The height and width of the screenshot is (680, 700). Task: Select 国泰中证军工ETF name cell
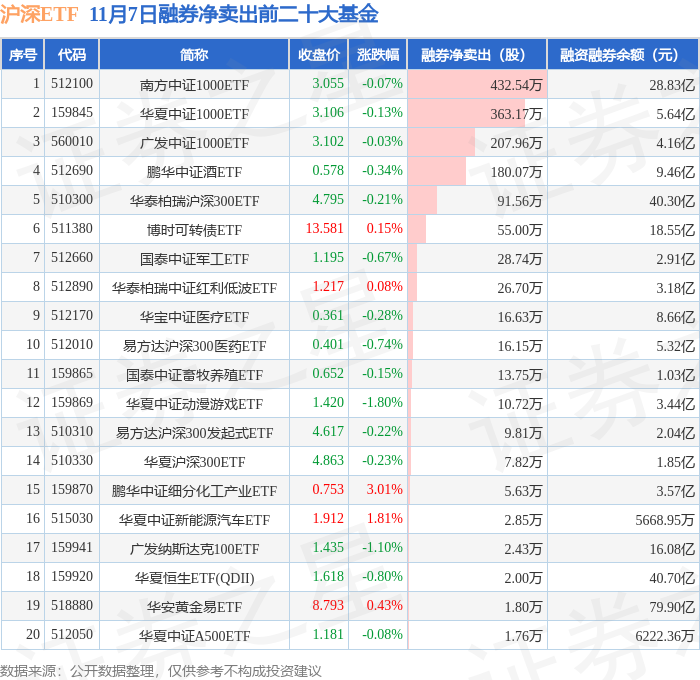[194, 259]
